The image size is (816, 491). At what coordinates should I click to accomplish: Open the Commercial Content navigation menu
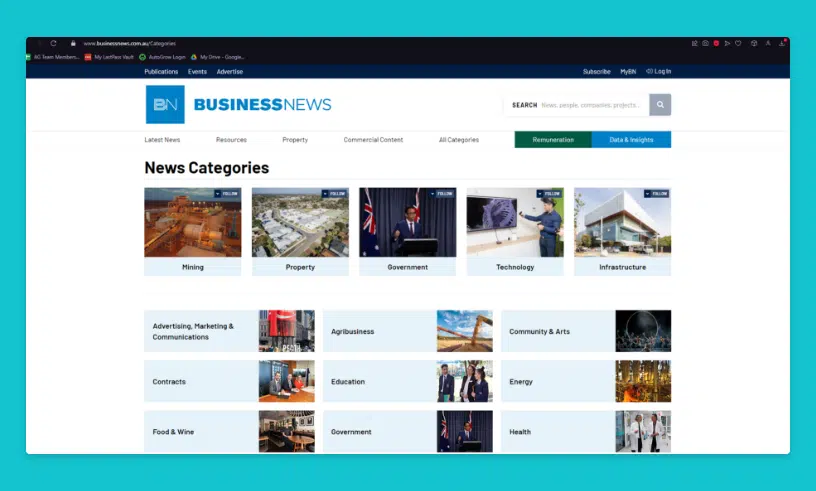tap(373, 140)
